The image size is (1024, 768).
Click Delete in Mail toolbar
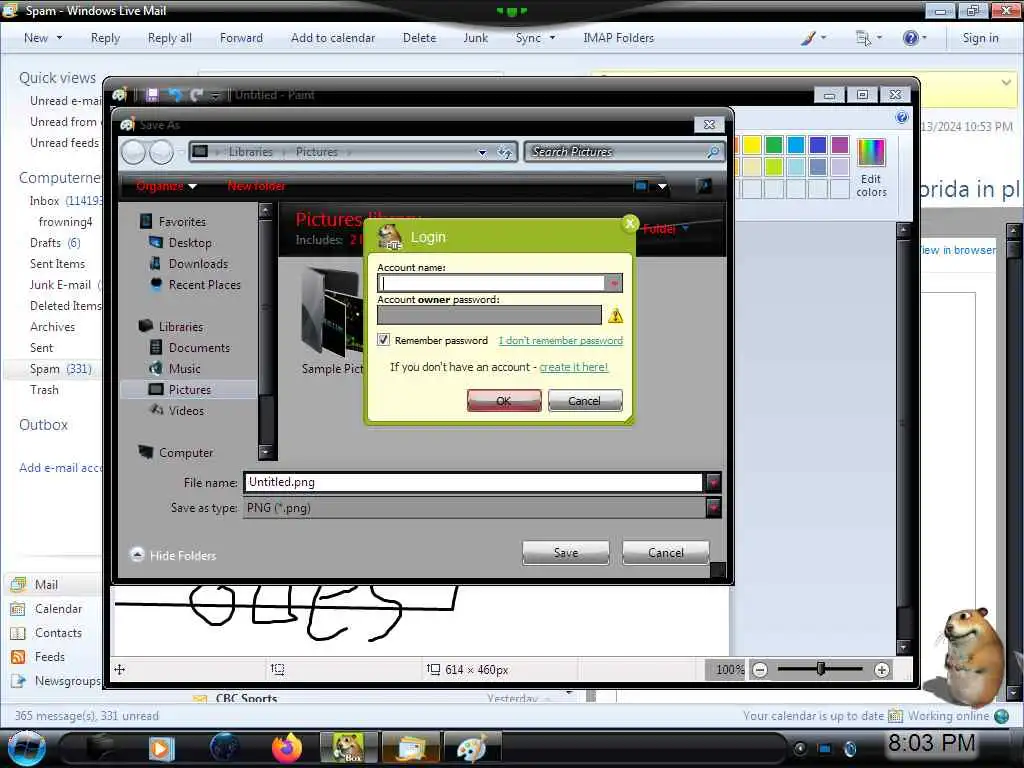coord(419,38)
